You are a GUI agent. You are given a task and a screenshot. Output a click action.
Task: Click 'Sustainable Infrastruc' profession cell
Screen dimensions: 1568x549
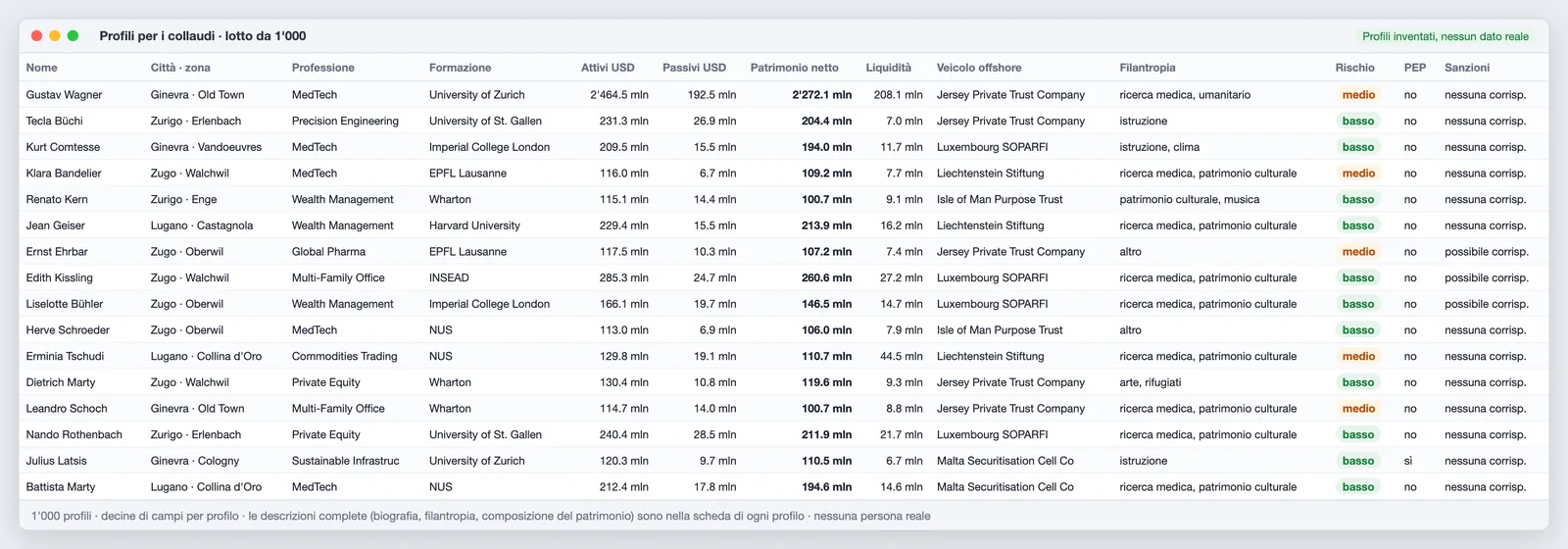(x=346, y=461)
